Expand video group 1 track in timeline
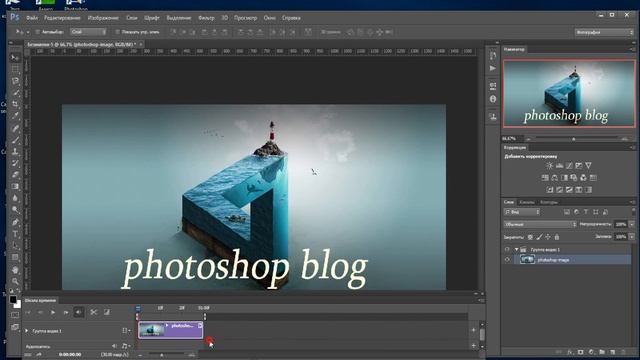Image resolution: width=640 pixels, height=360 pixels. 27,331
